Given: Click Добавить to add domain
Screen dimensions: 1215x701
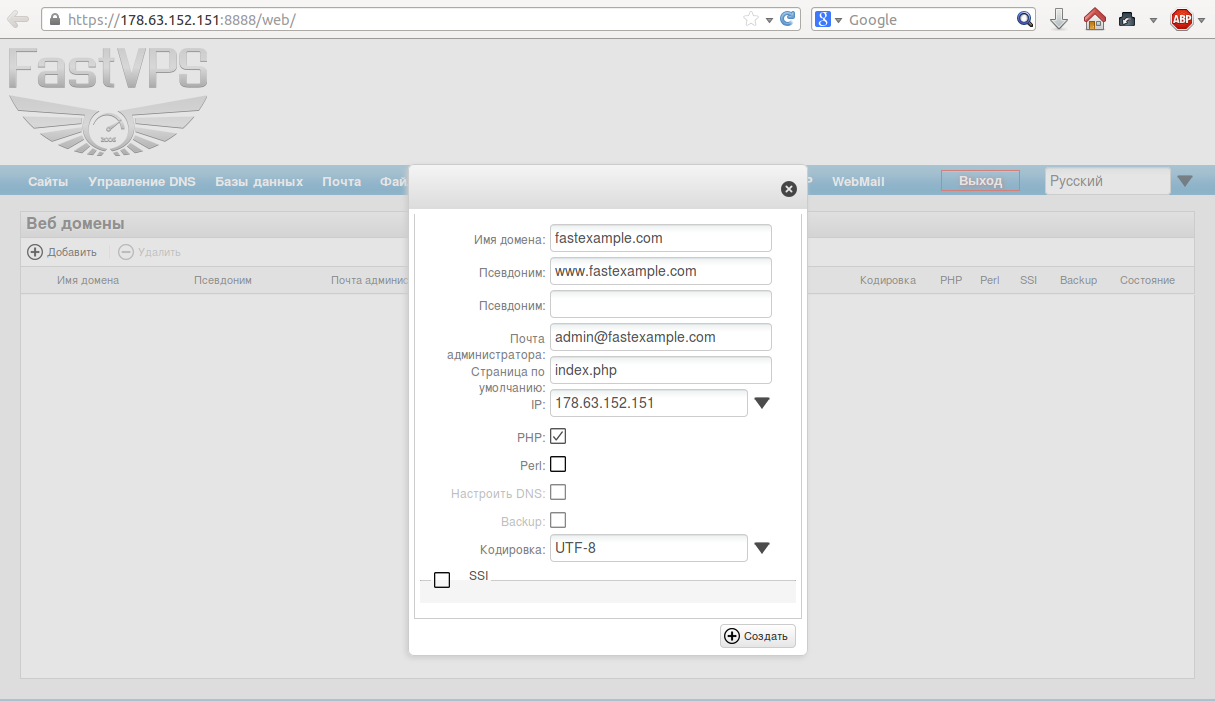Looking at the screenshot, I should [x=62, y=252].
